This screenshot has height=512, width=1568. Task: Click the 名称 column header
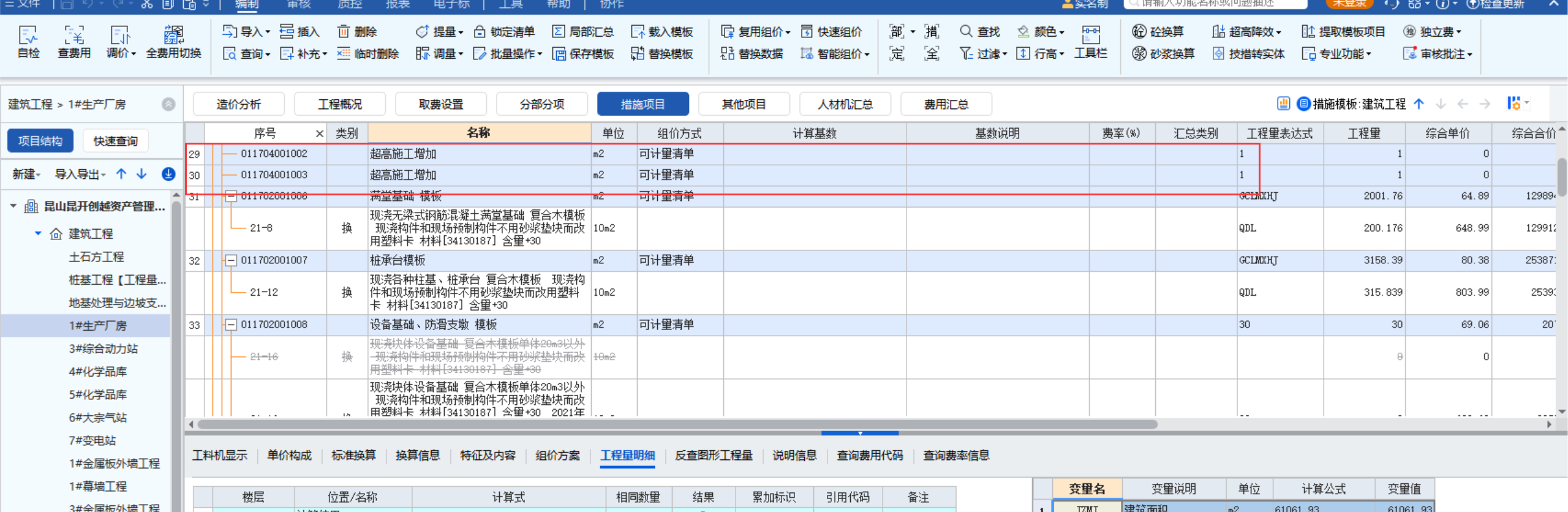(479, 133)
